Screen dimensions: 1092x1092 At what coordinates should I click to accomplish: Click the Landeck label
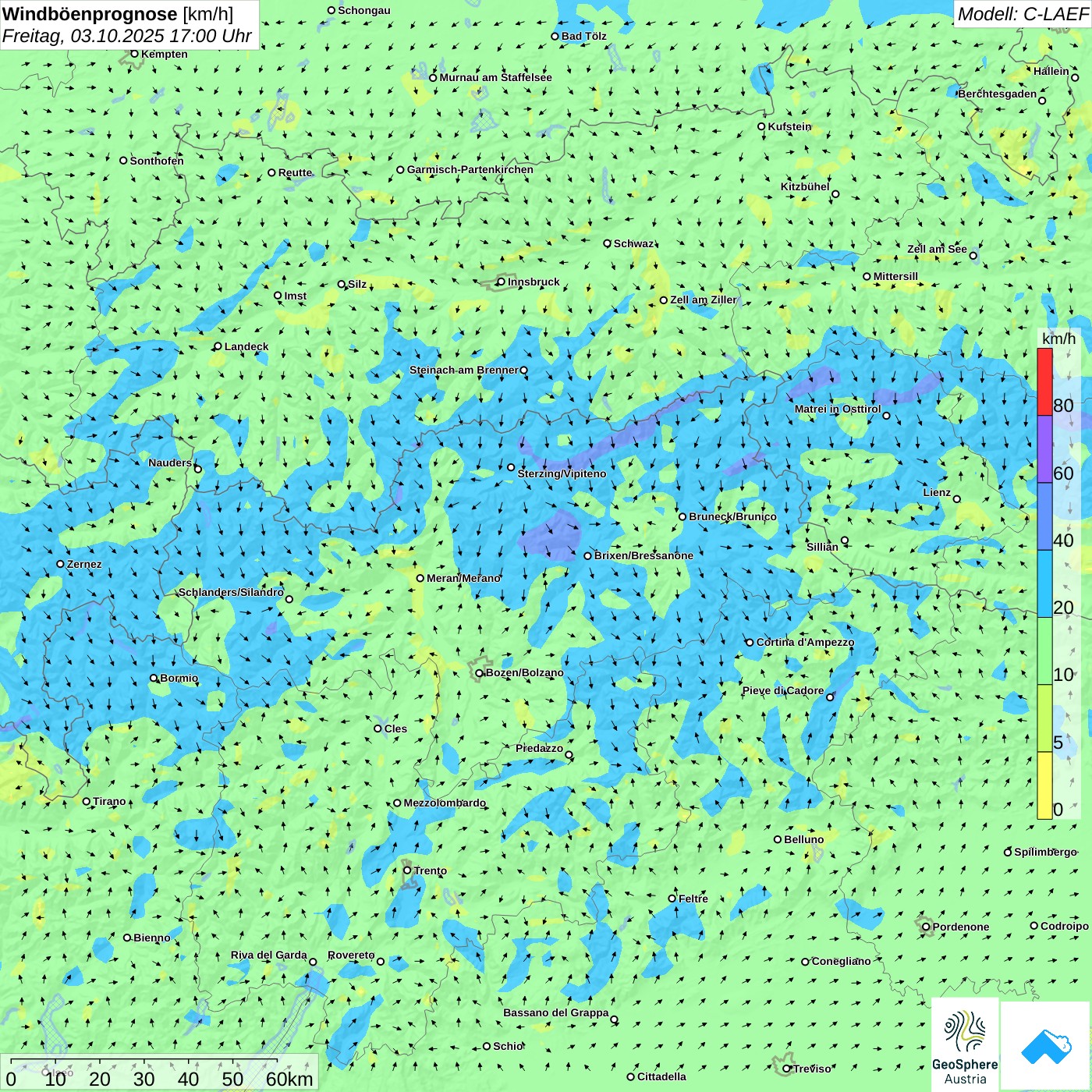[246, 346]
